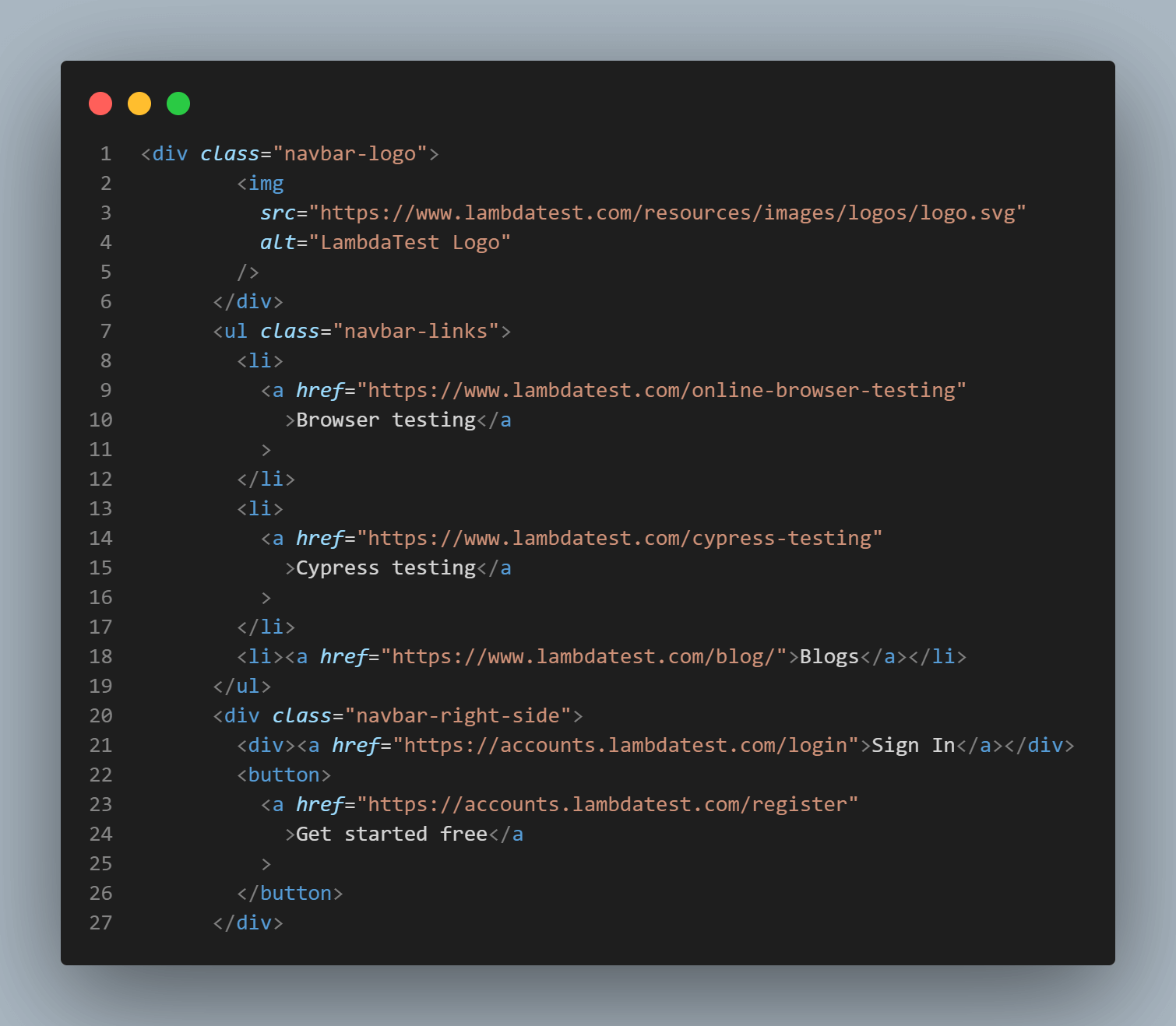Select the "navbar-right-side" class value
This screenshot has height=1026, width=1176.
coord(458,716)
